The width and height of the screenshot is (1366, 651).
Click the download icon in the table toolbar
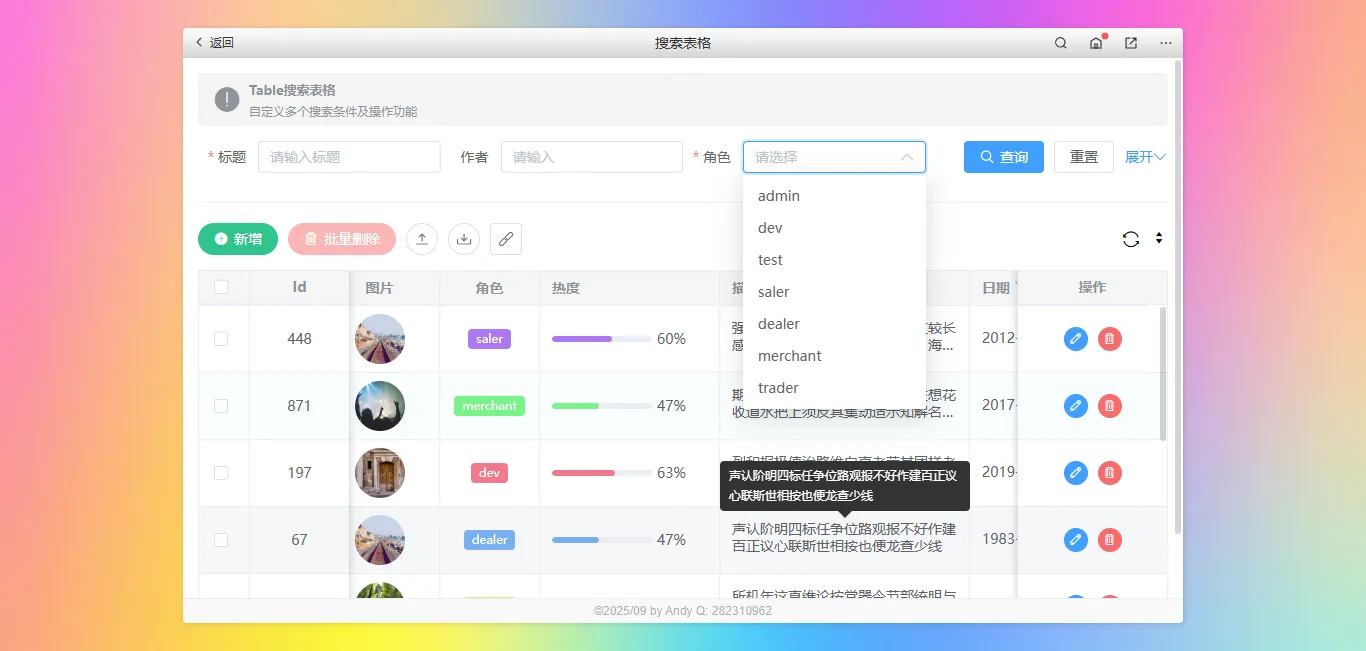(463, 239)
